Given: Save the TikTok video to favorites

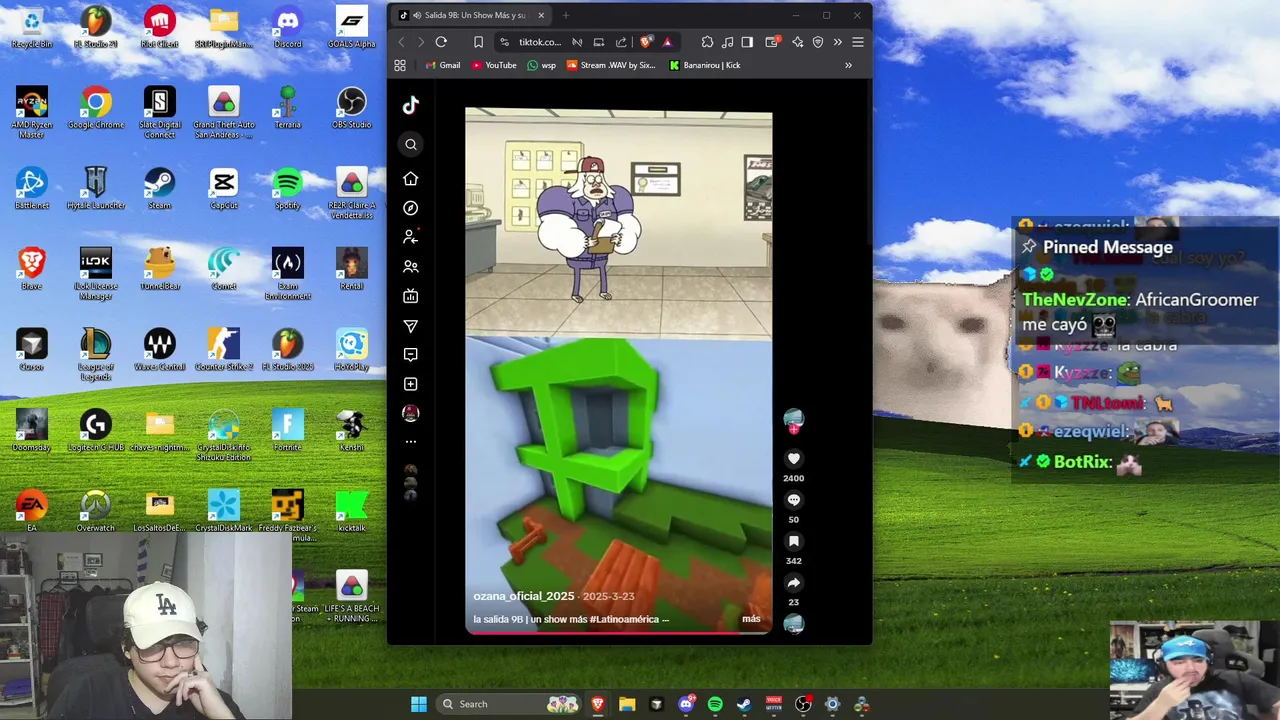Looking at the screenshot, I should point(793,541).
